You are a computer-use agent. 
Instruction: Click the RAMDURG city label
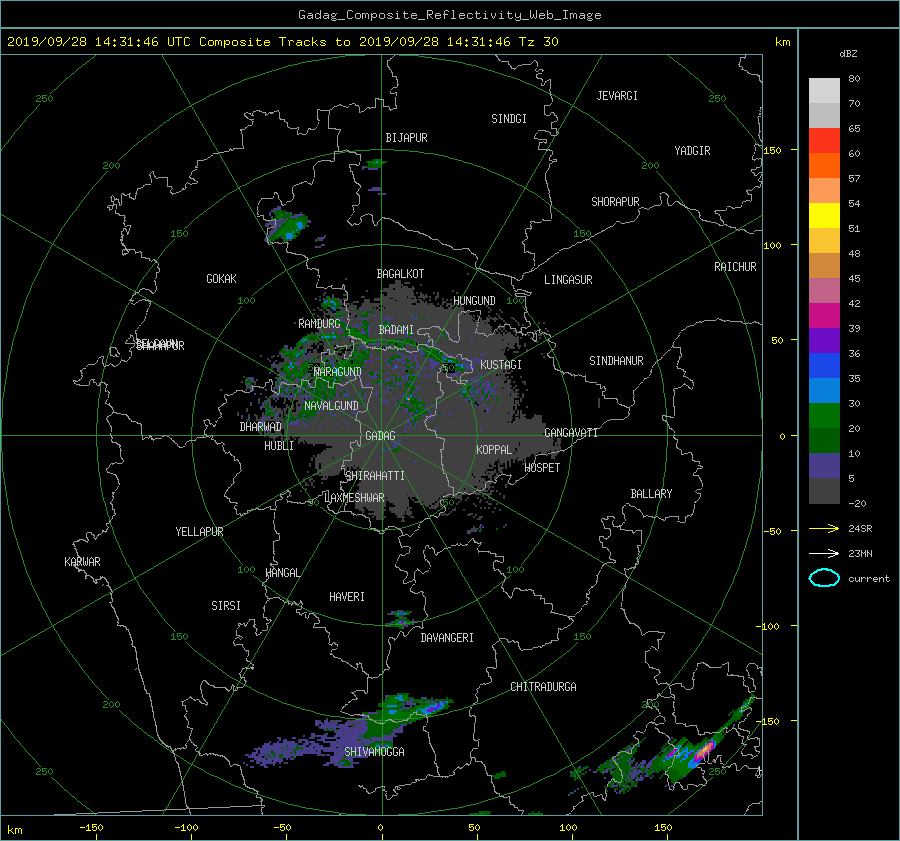319,324
